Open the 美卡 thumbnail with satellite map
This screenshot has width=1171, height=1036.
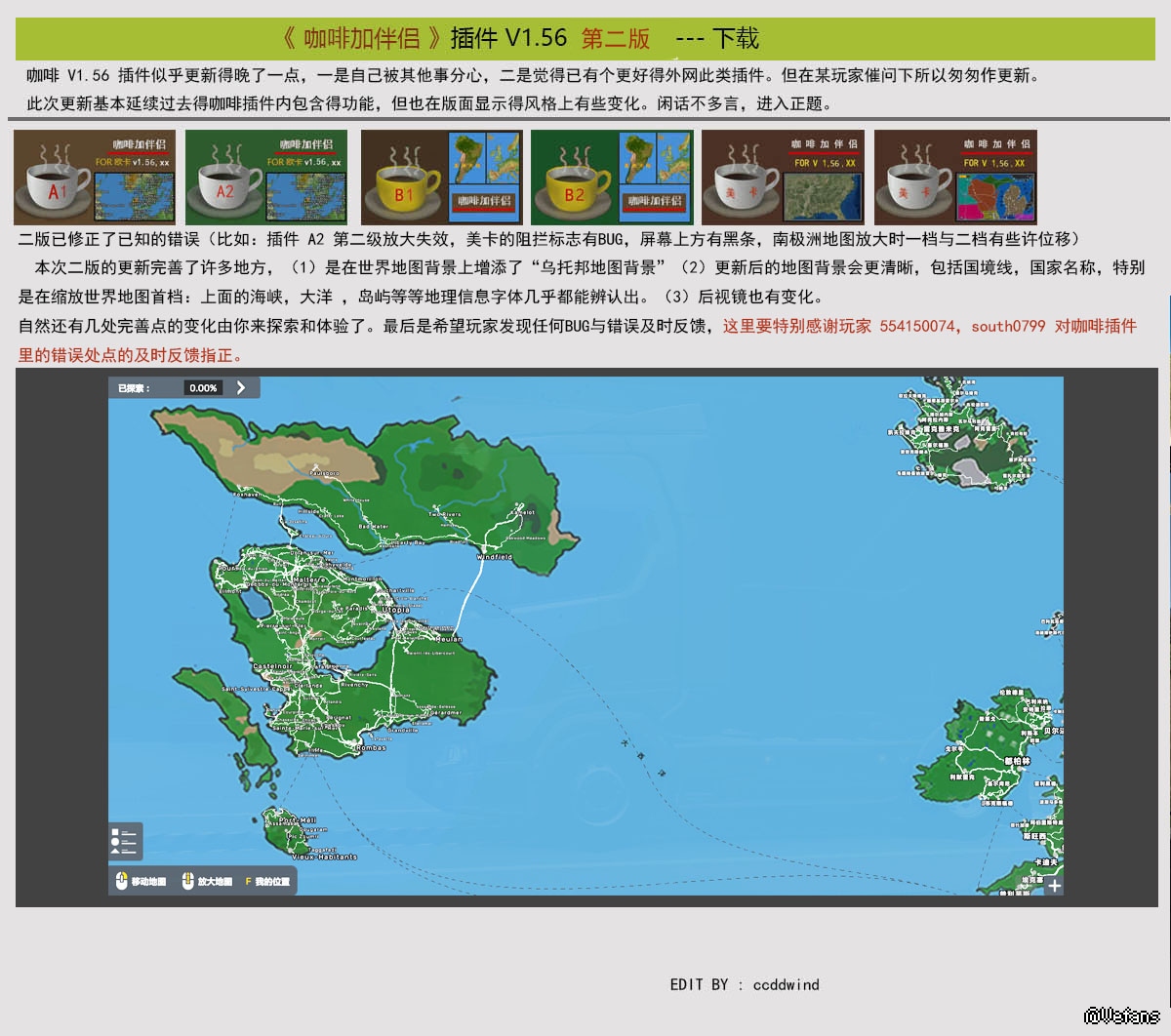coord(783,178)
